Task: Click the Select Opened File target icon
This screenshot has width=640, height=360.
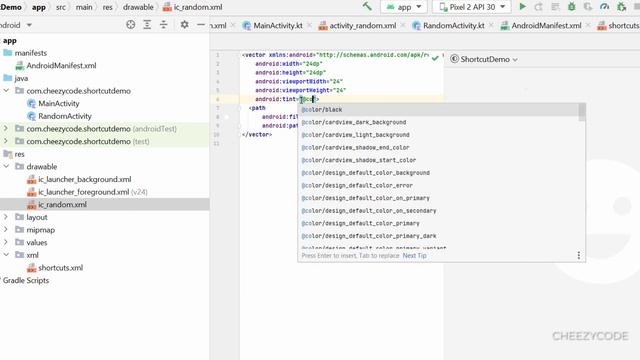Action: (131, 24)
